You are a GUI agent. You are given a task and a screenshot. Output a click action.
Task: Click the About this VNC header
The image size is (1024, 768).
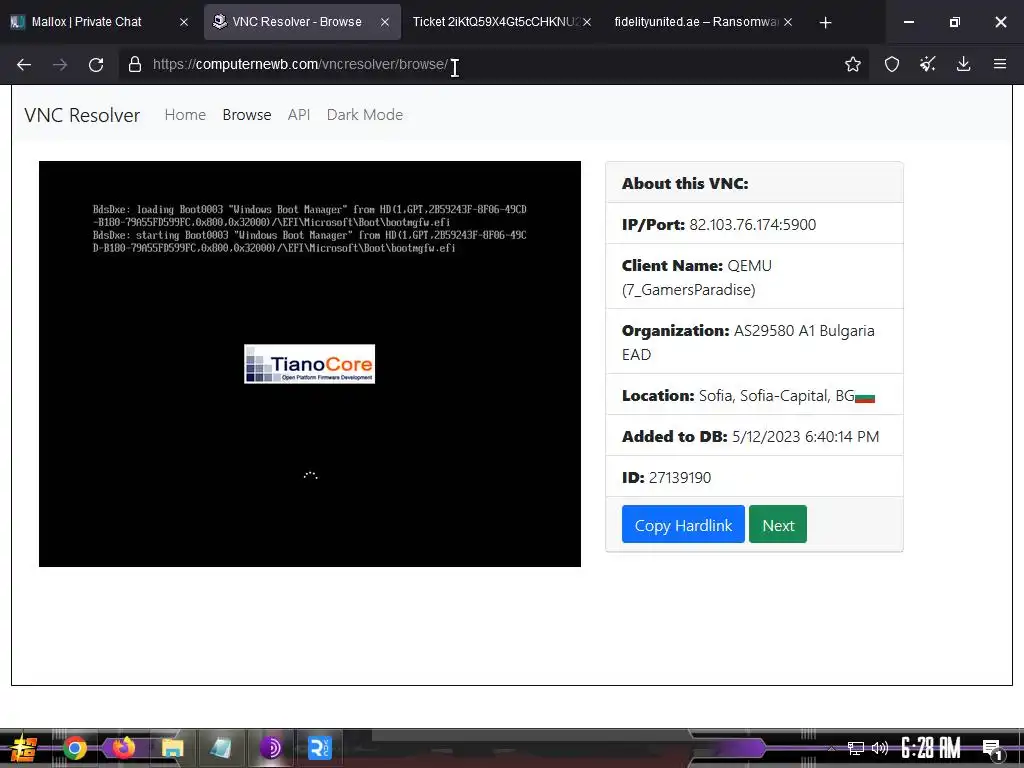(x=685, y=184)
